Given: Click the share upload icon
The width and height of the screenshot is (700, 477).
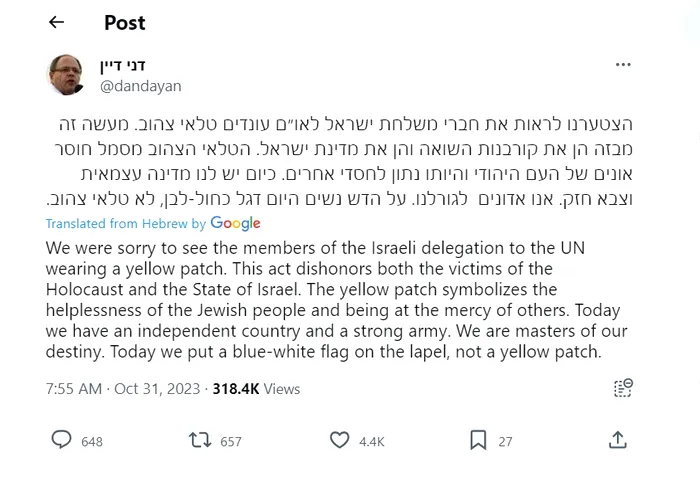Looking at the screenshot, I should pos(618,440).
